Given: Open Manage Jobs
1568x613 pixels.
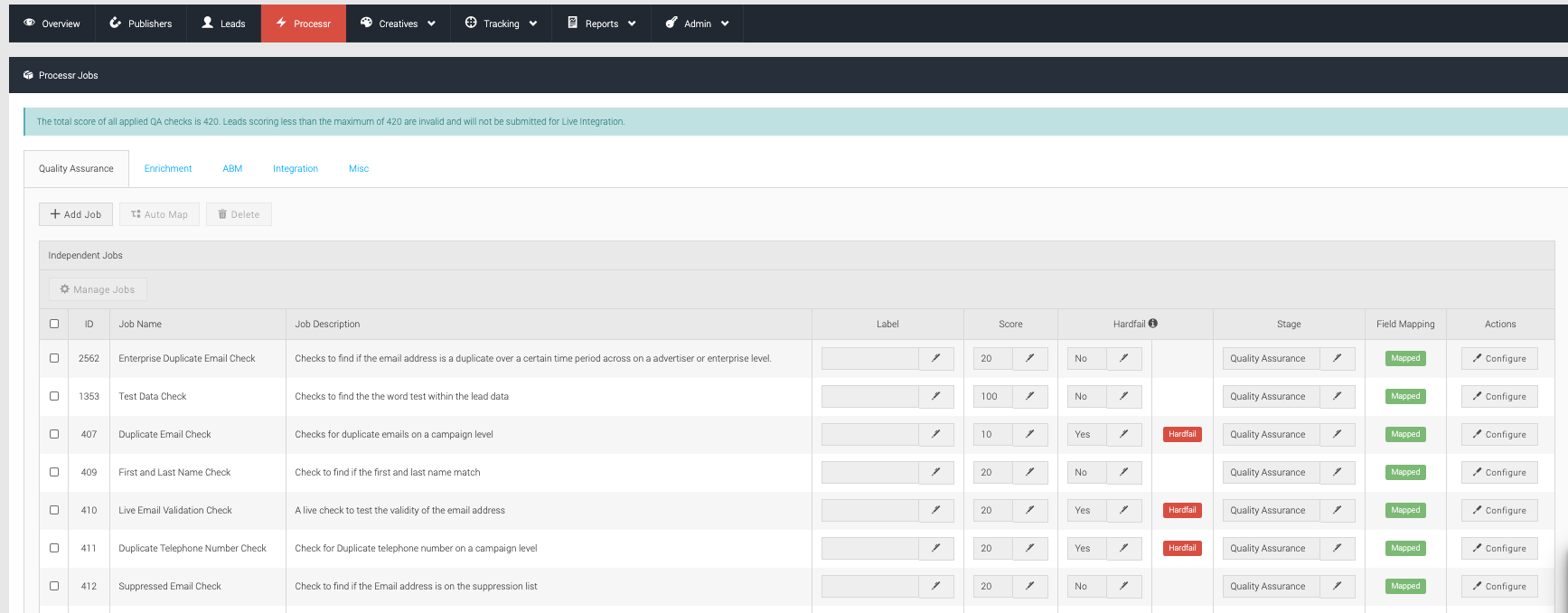Looking at the screenshot, I should (98, 289).
